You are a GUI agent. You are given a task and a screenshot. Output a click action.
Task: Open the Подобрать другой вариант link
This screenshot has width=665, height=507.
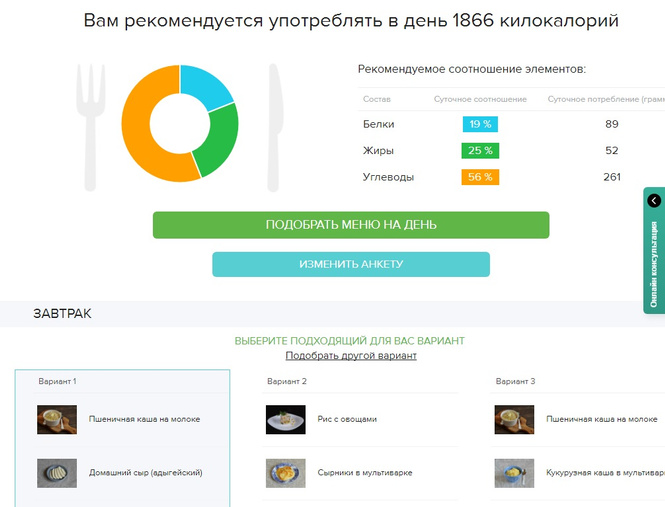tap(351, 356)
